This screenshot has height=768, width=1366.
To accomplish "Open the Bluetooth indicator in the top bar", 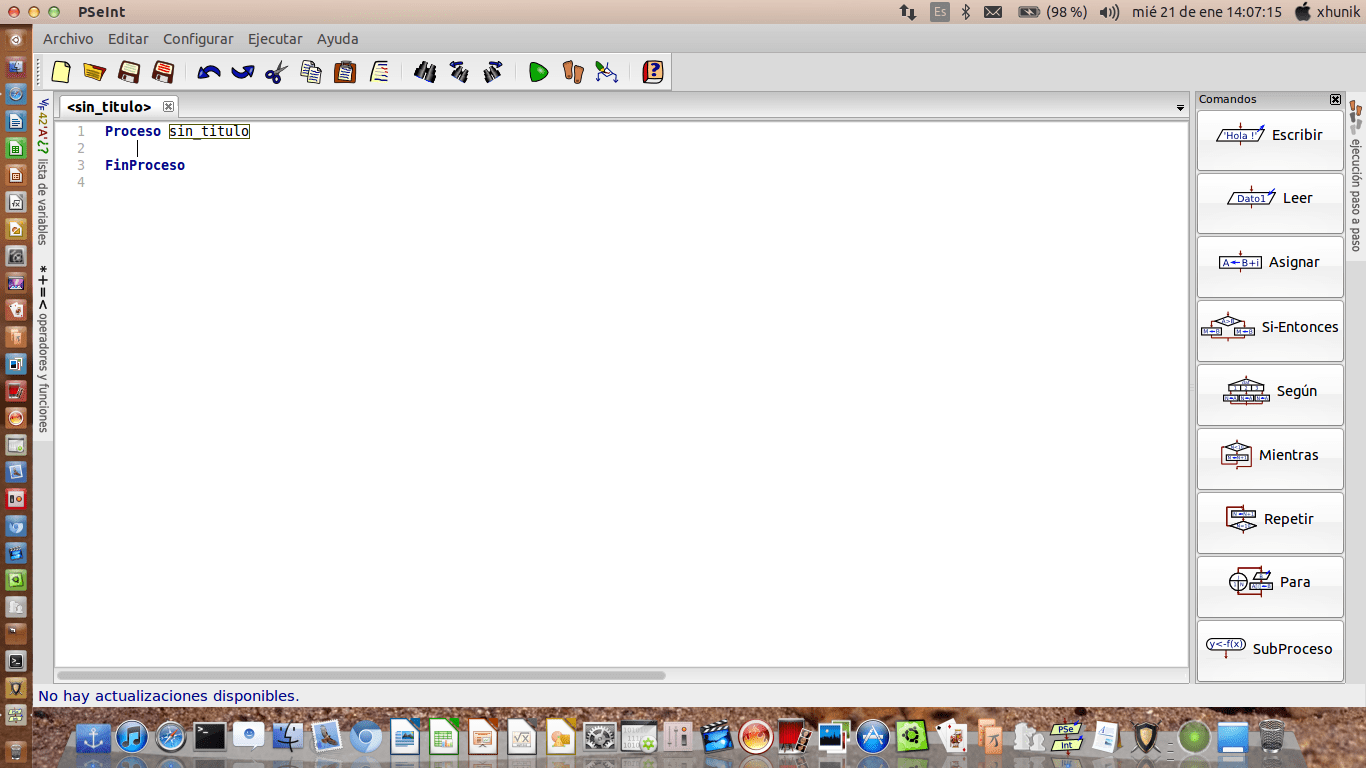I will [966, 12].
